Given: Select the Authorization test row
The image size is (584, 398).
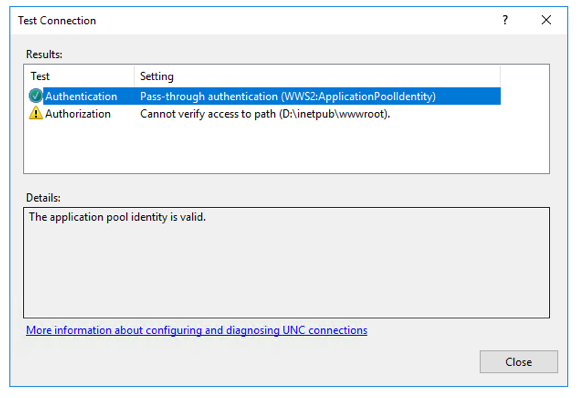Looking at the screenshot, I should (x=264, y=114).
